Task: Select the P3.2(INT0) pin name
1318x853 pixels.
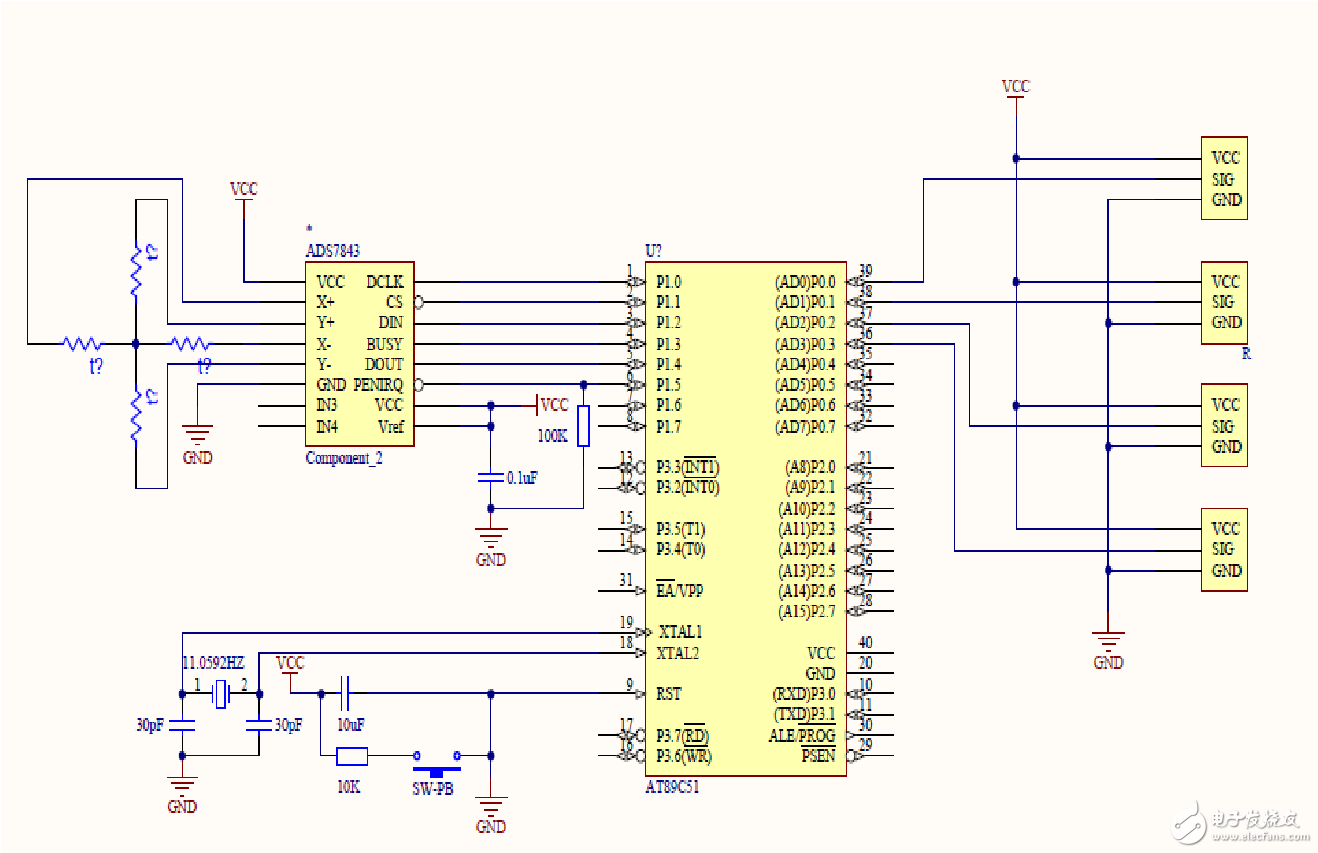Action: click(688, 488)
